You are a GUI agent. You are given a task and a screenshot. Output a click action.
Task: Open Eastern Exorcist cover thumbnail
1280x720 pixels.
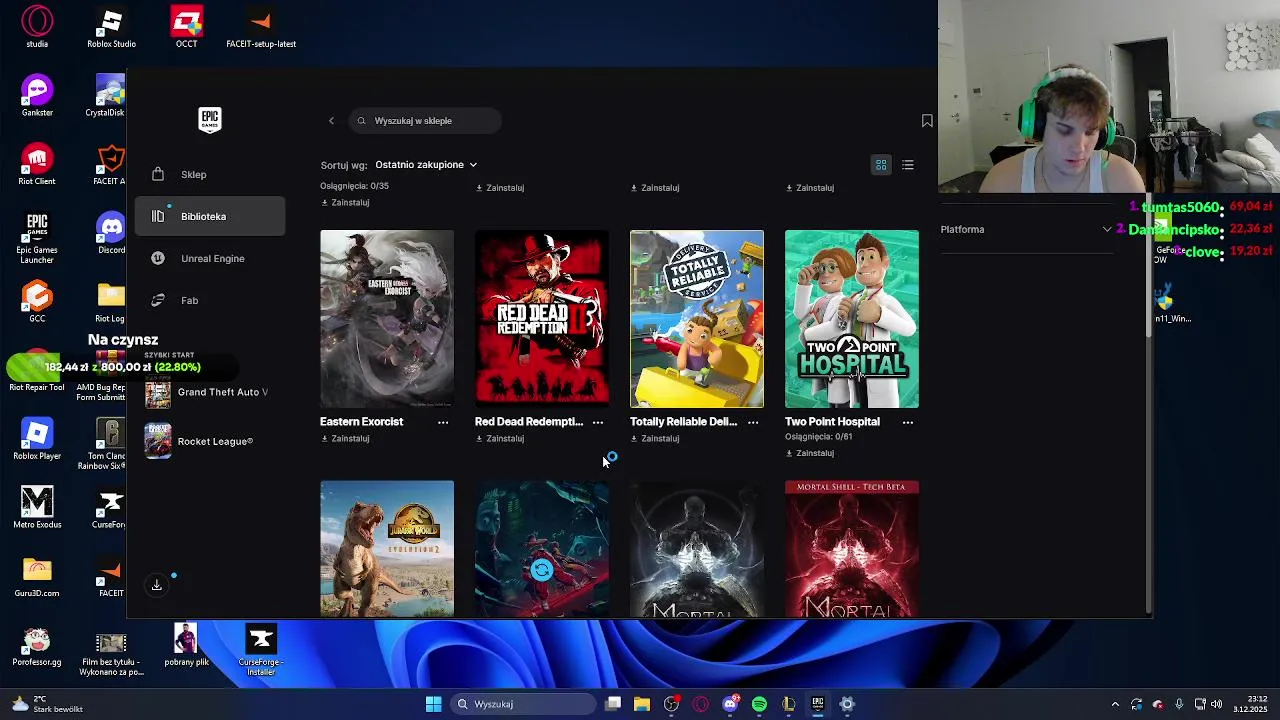387,319
